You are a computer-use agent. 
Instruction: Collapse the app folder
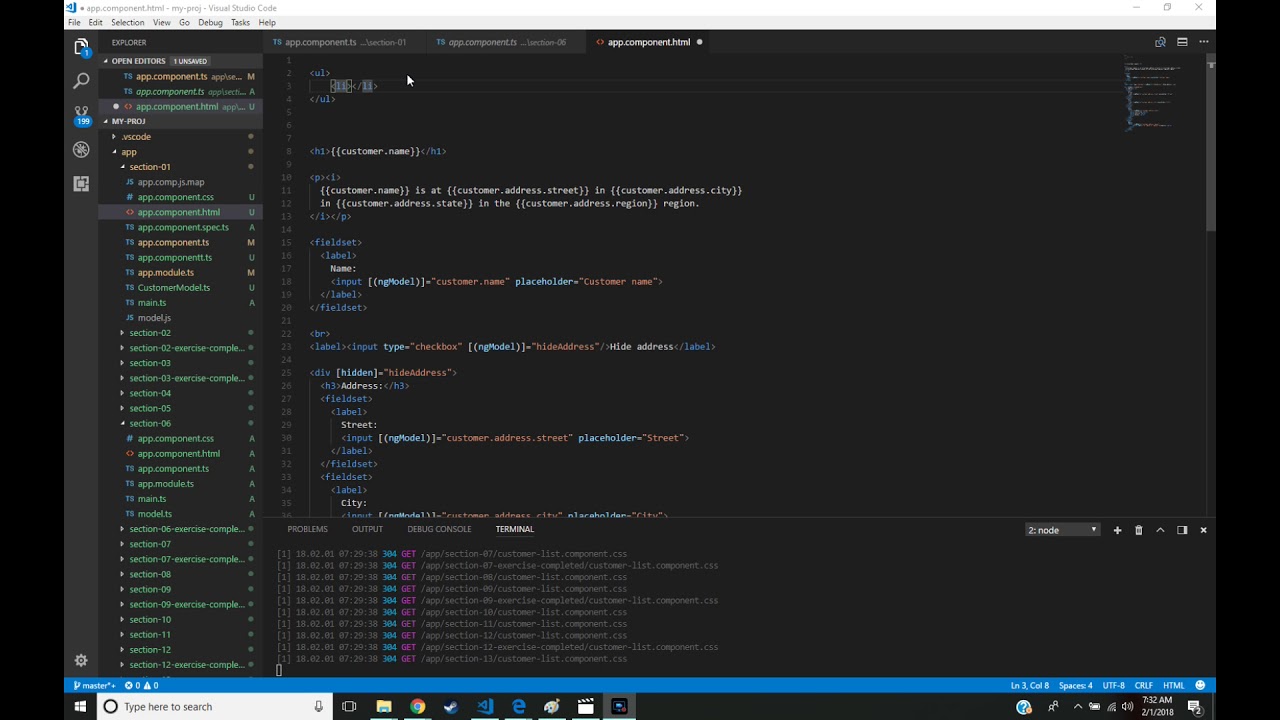click(129, 152)
